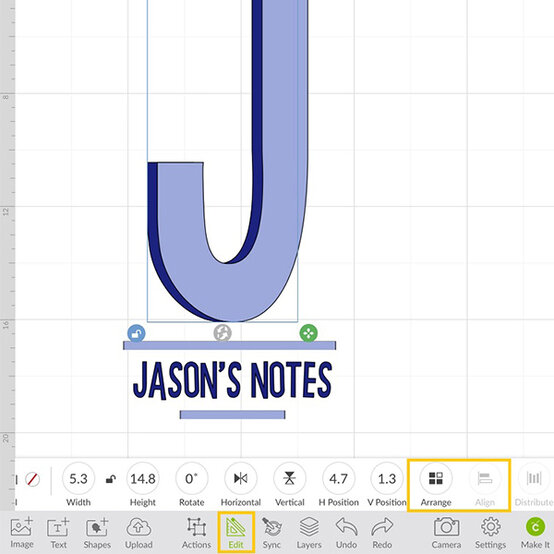Select the long bar above the title

[229, 345]
